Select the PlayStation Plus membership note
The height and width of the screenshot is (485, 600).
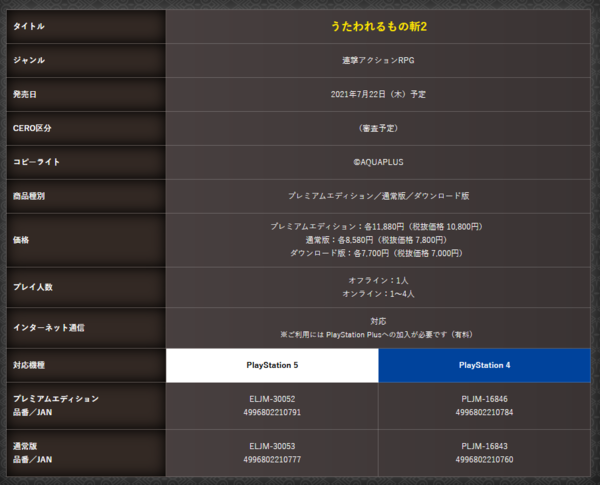point(378,335)
